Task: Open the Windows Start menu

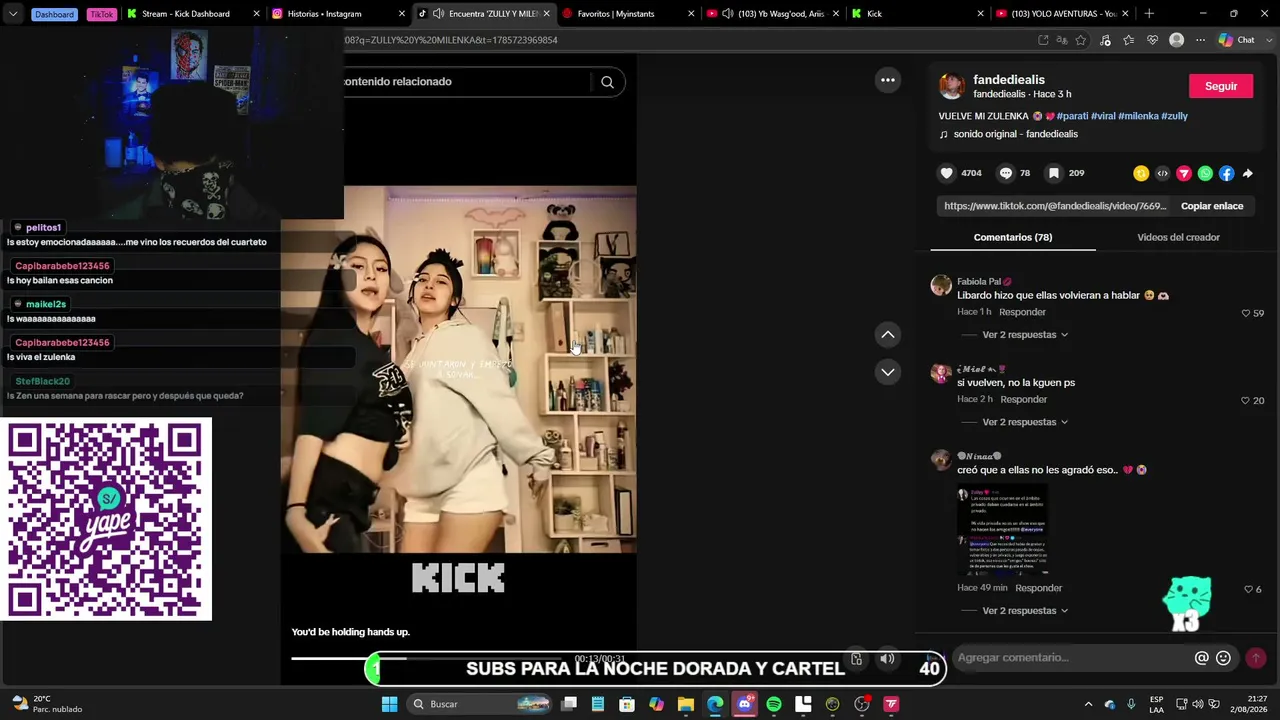Action: 390,705
